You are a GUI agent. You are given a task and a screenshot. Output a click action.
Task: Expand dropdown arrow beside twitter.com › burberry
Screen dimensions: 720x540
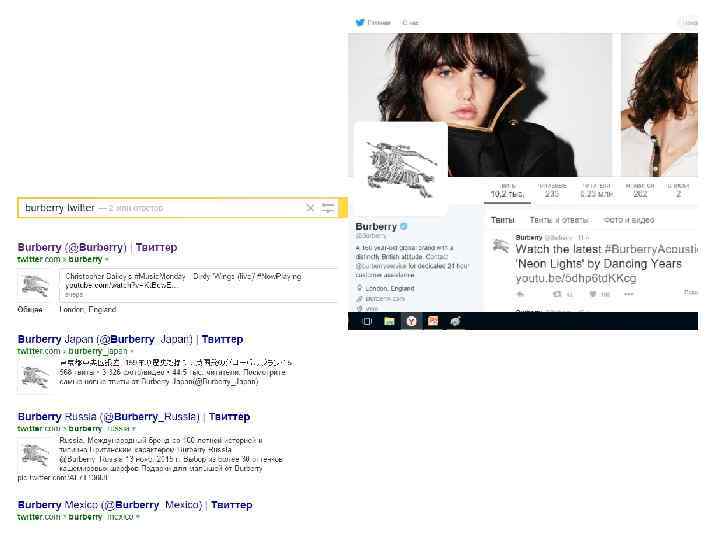coord(107,259)
